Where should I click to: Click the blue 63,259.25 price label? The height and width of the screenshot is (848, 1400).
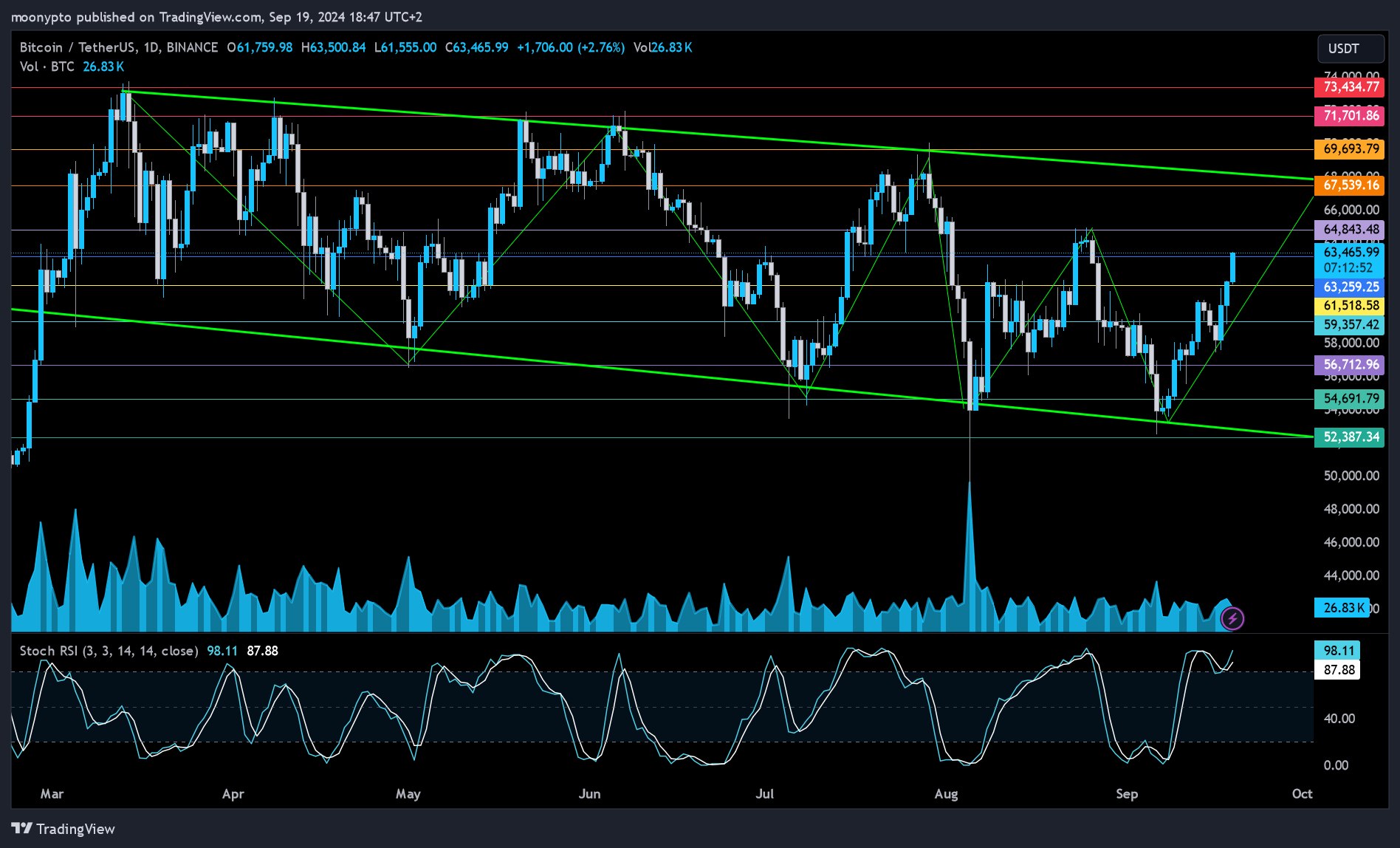pyautogui.click(x=1351, y=287)
